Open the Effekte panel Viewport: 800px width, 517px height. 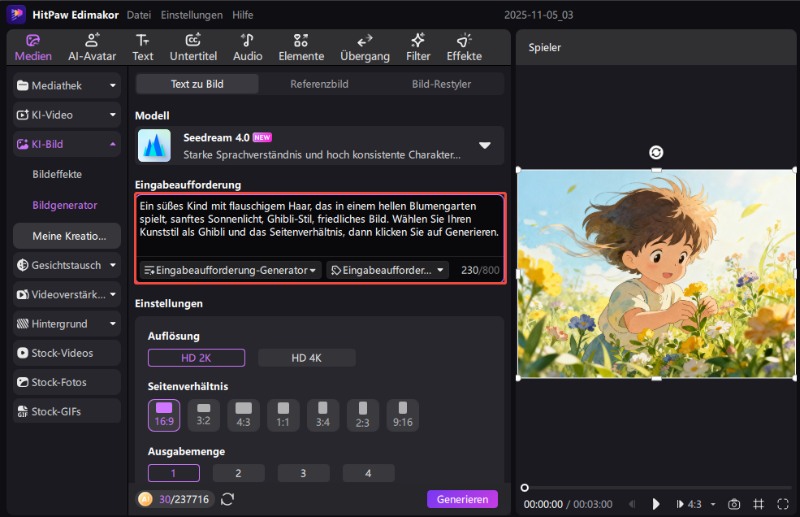464,47
